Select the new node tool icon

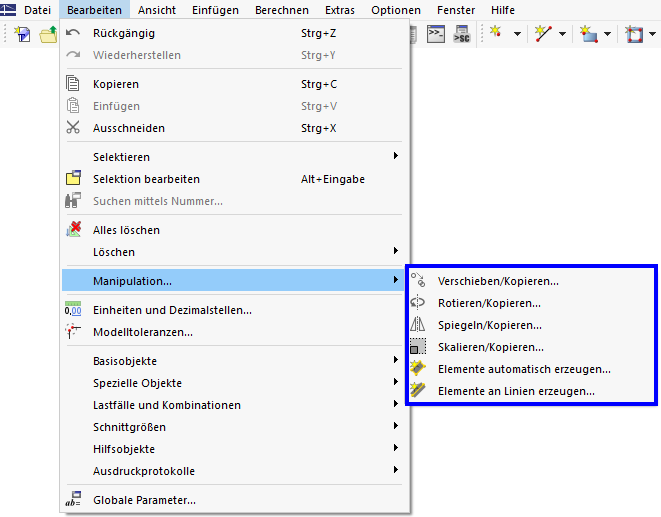pos(495,33)
